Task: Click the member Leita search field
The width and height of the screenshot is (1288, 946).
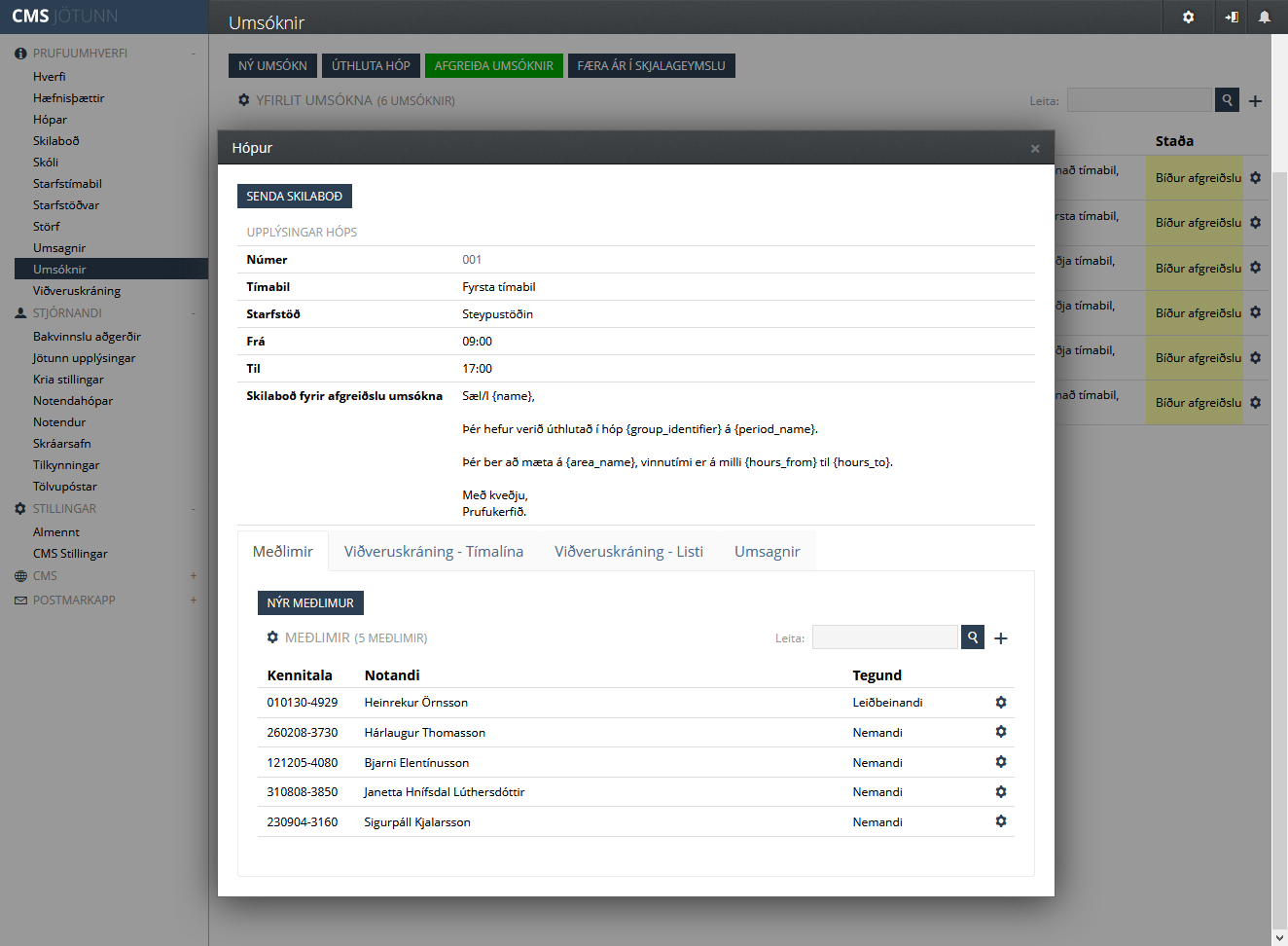Action: click(884, 637)
